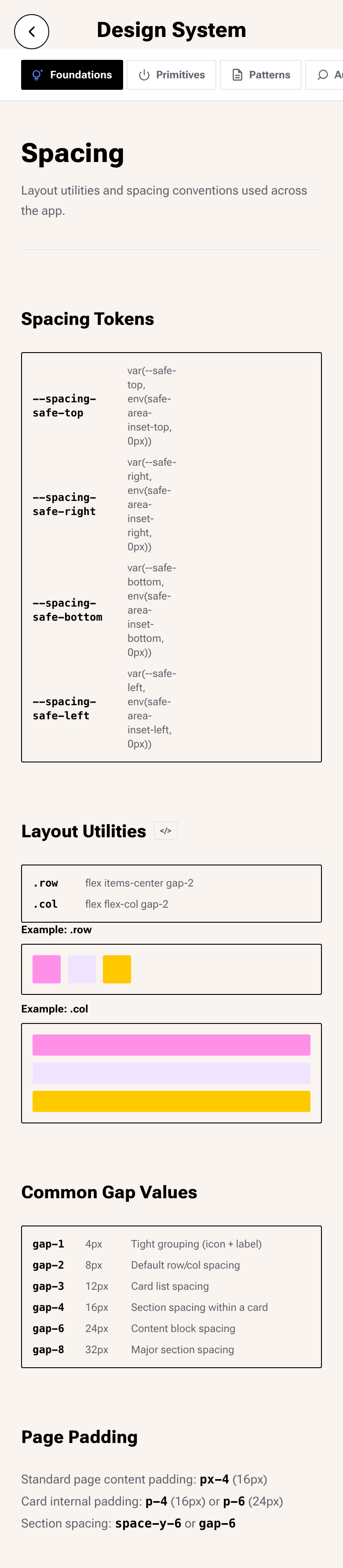Click the gap-4 row label
This screenshot has height=1568, width=343.
coord(49,1307)
